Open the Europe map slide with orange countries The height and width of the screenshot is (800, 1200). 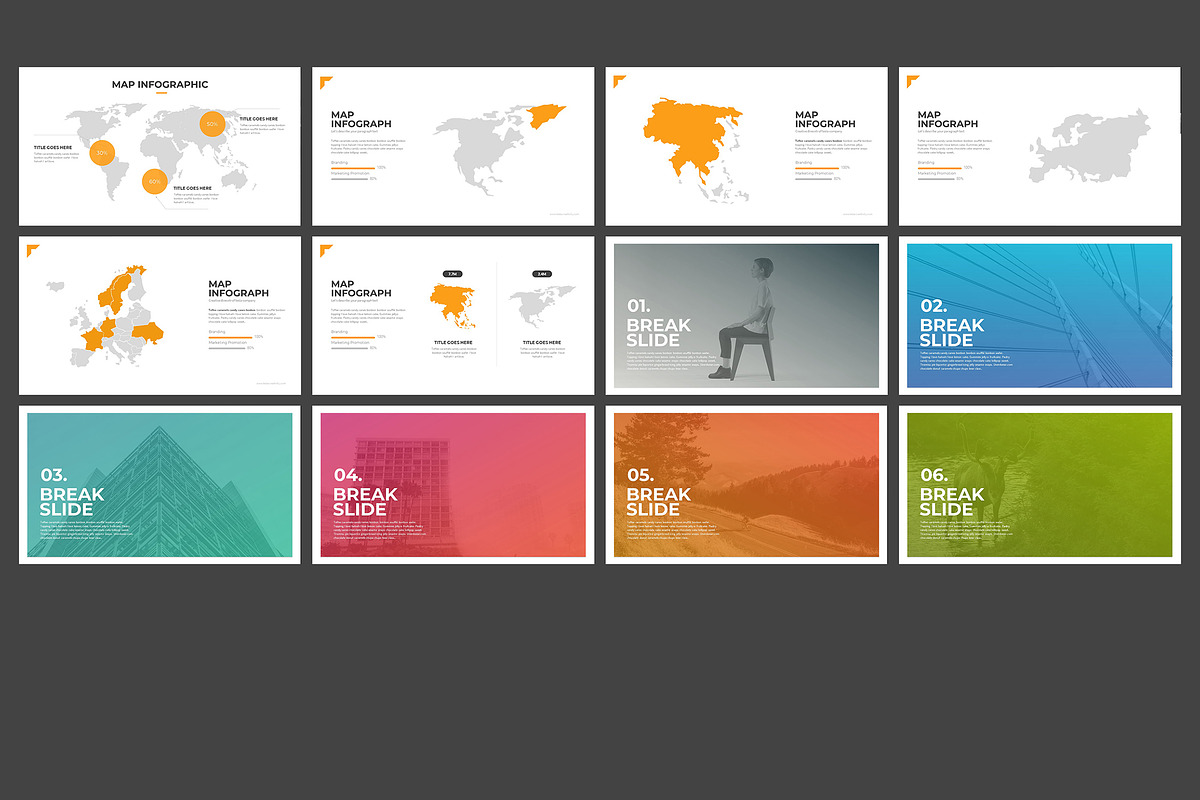click(160, 315)
